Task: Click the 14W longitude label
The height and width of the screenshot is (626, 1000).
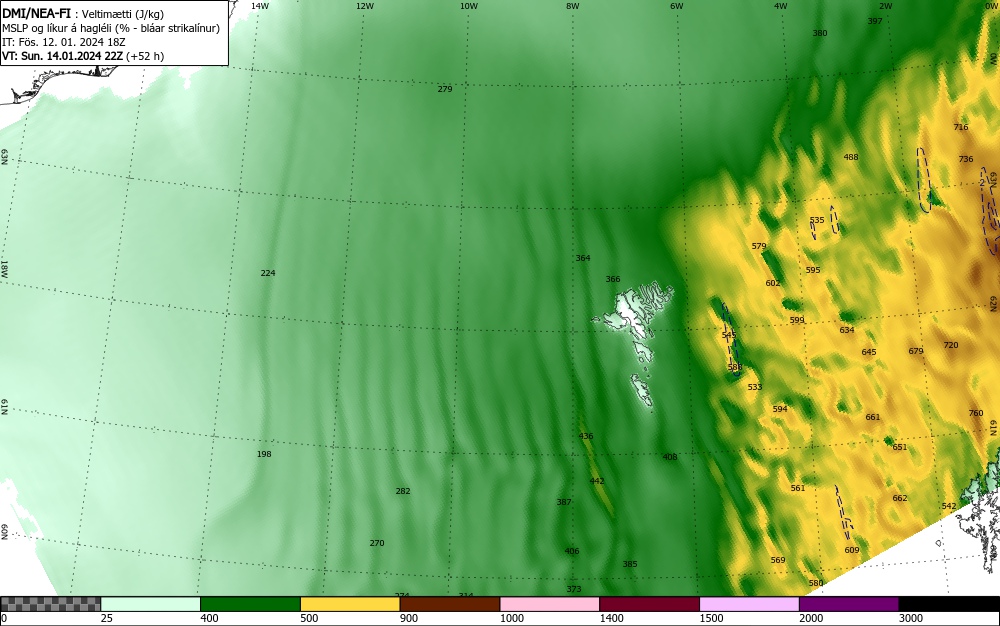Action: pos(260,6)
